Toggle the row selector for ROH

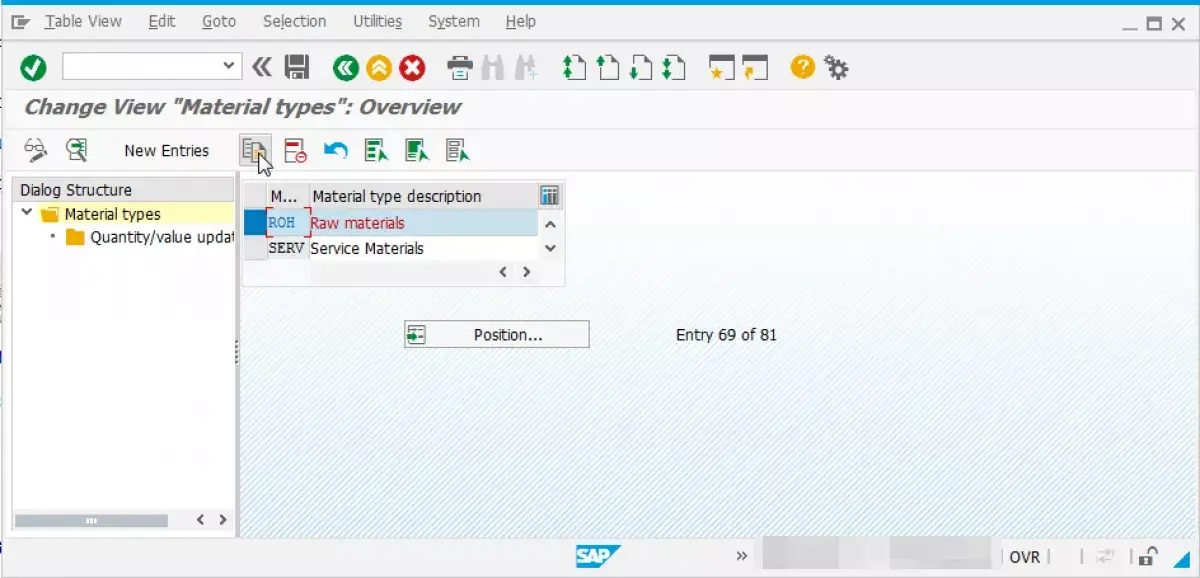255,222
